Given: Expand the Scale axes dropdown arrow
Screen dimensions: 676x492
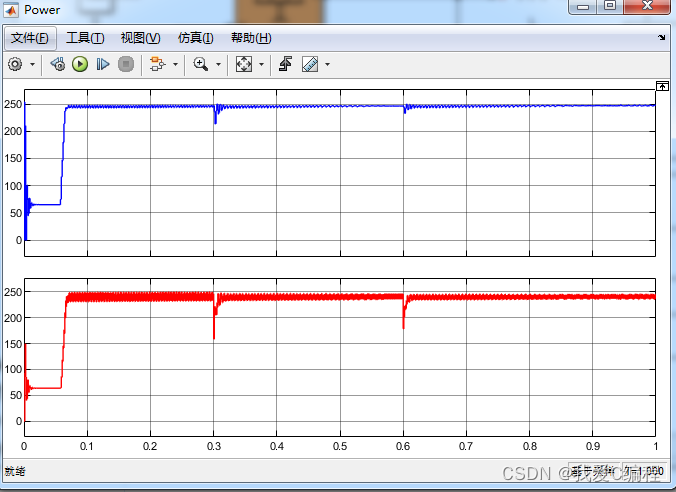Looking at the screenshot, I should tap(262, 64).
